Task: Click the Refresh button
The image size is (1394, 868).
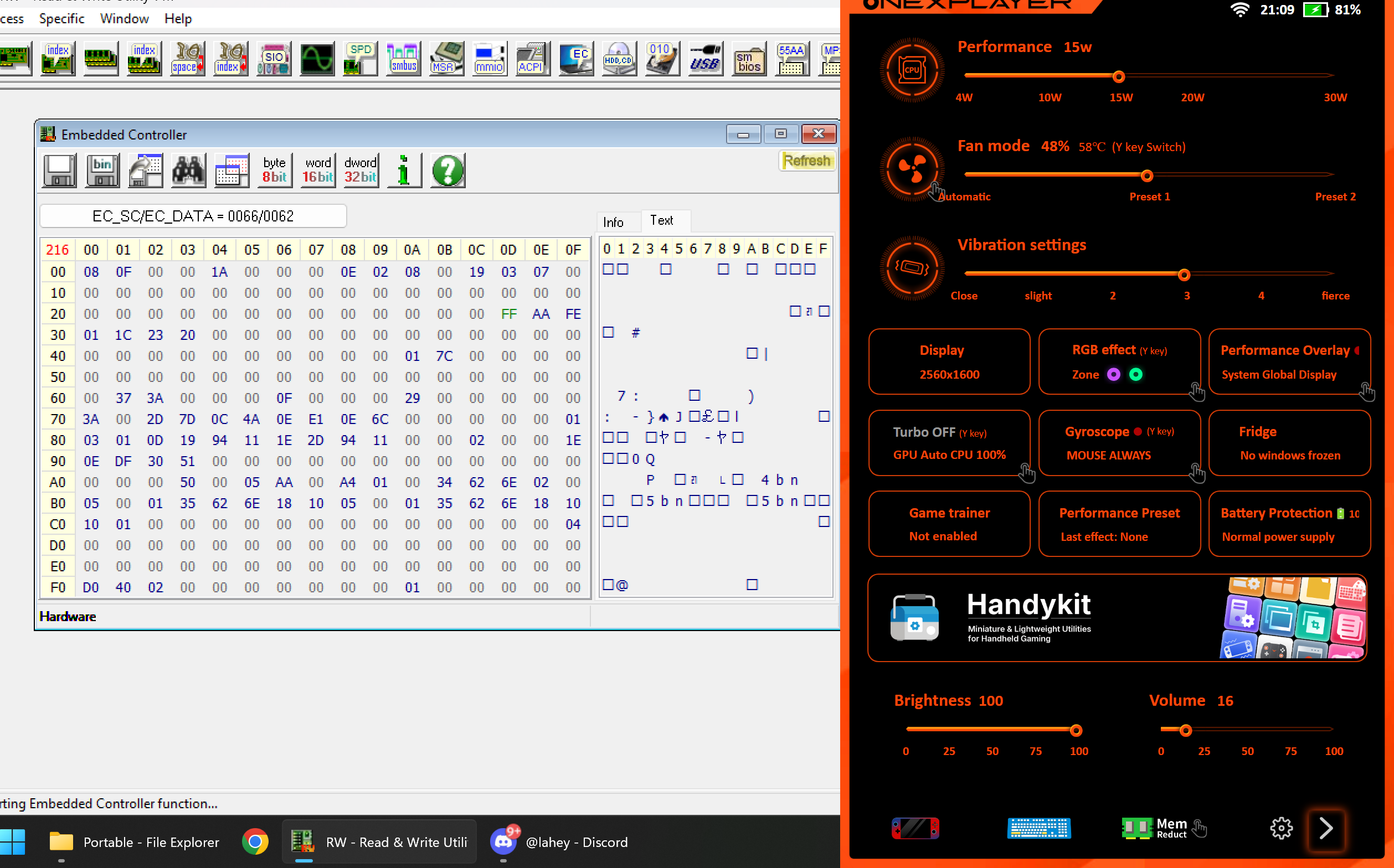Action: (x=806, y=161)
